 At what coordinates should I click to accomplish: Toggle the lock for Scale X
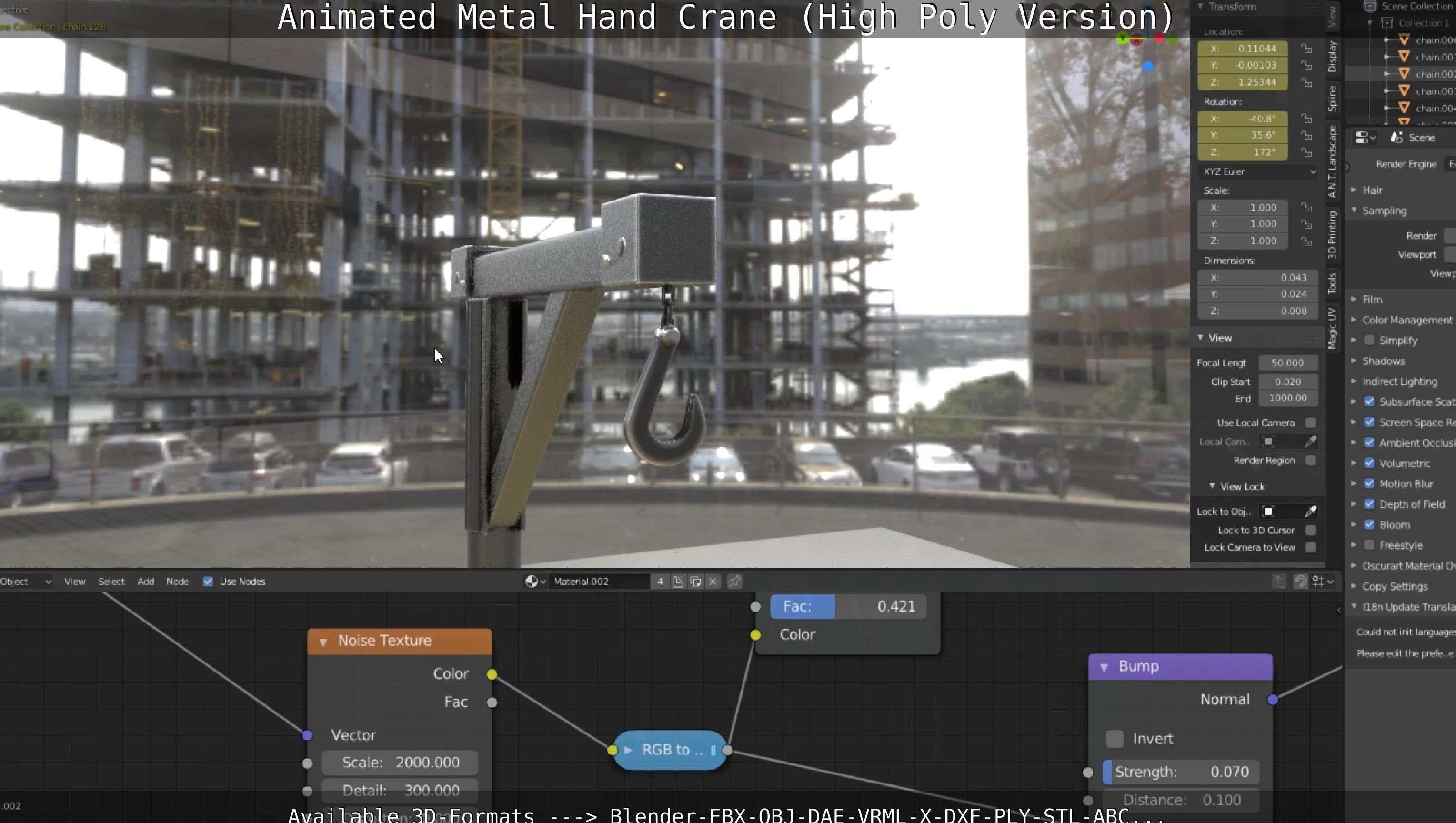[1306, 208]
